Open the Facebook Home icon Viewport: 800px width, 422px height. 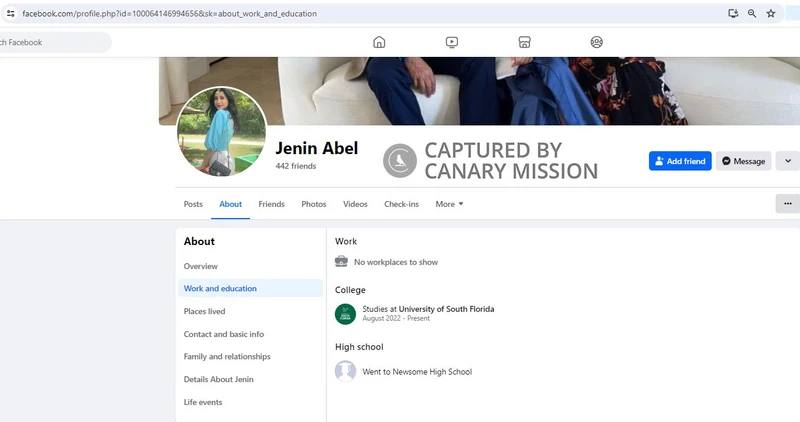(379, 42)
